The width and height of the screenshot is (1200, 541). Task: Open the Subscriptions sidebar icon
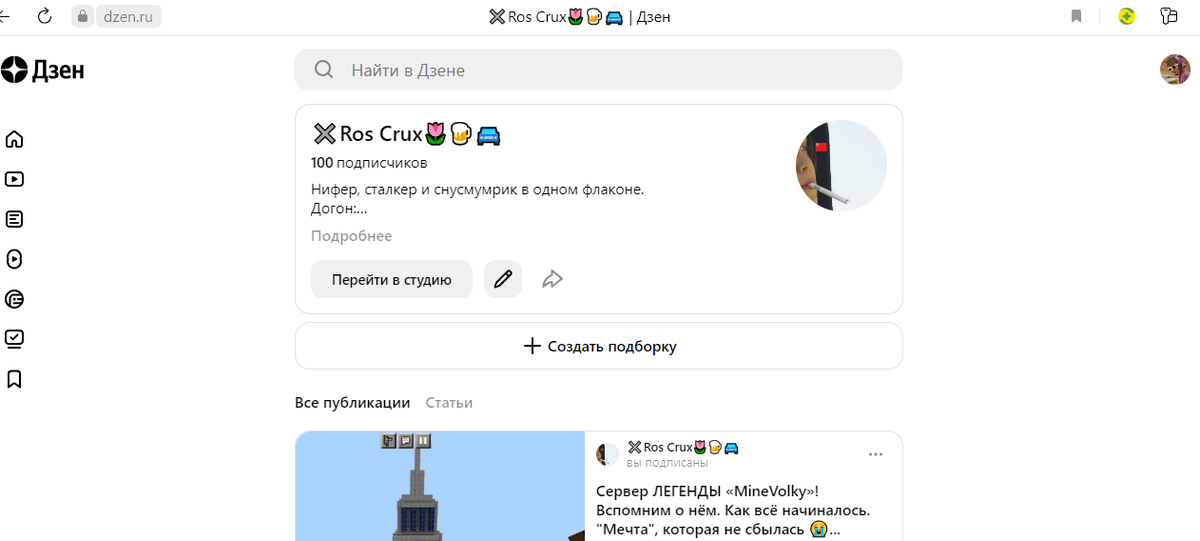click(14, 339)
